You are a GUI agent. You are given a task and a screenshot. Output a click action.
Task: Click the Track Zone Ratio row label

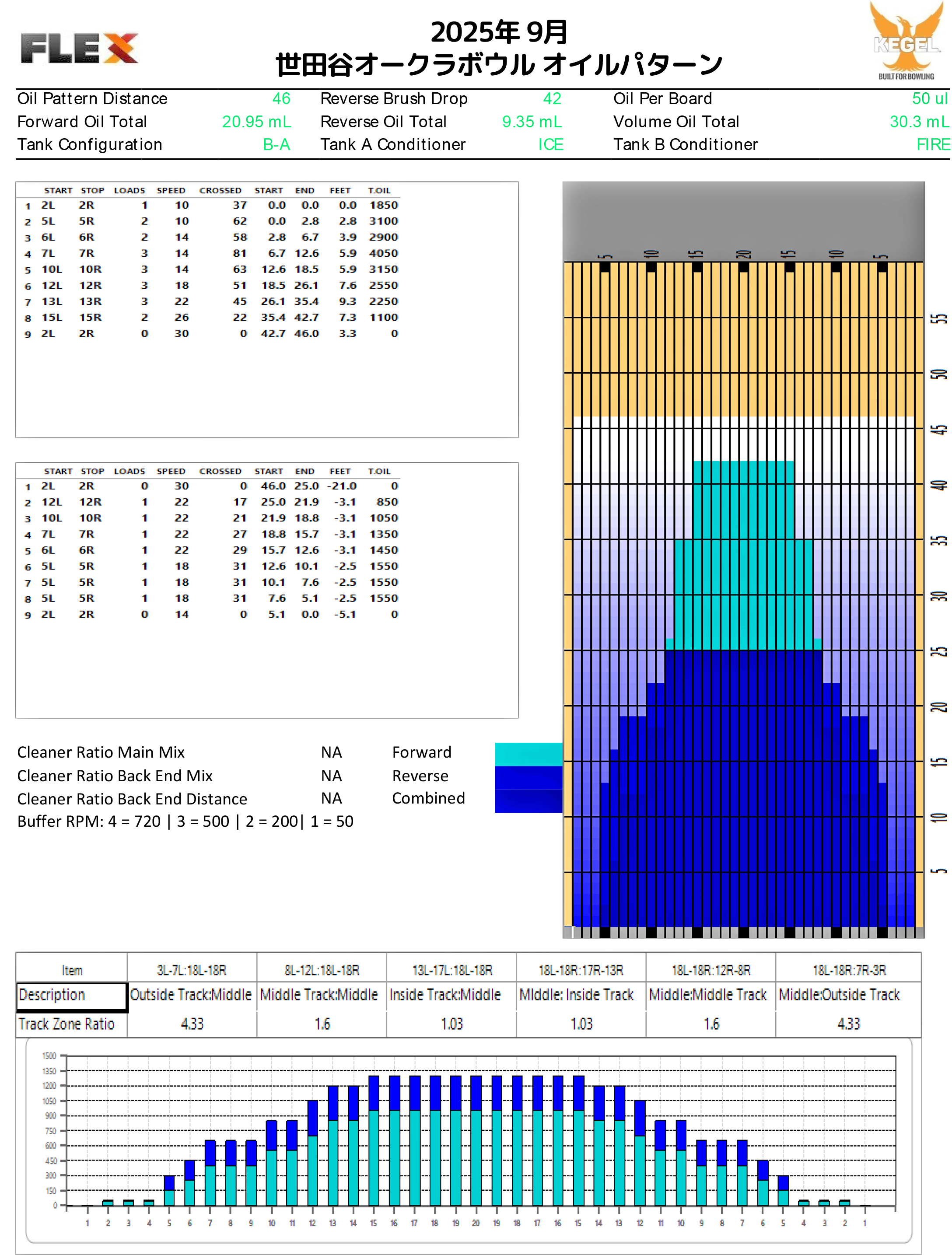click(x=67, y=1024)
